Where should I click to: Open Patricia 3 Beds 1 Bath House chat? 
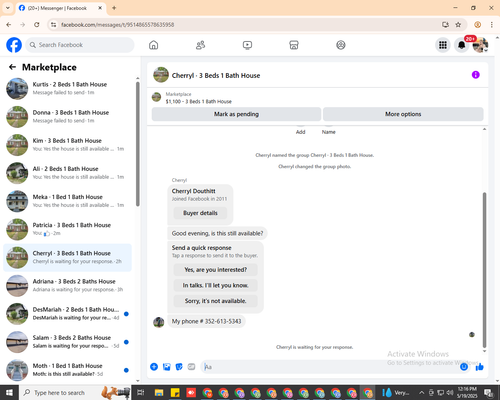[x=68, y=229]
